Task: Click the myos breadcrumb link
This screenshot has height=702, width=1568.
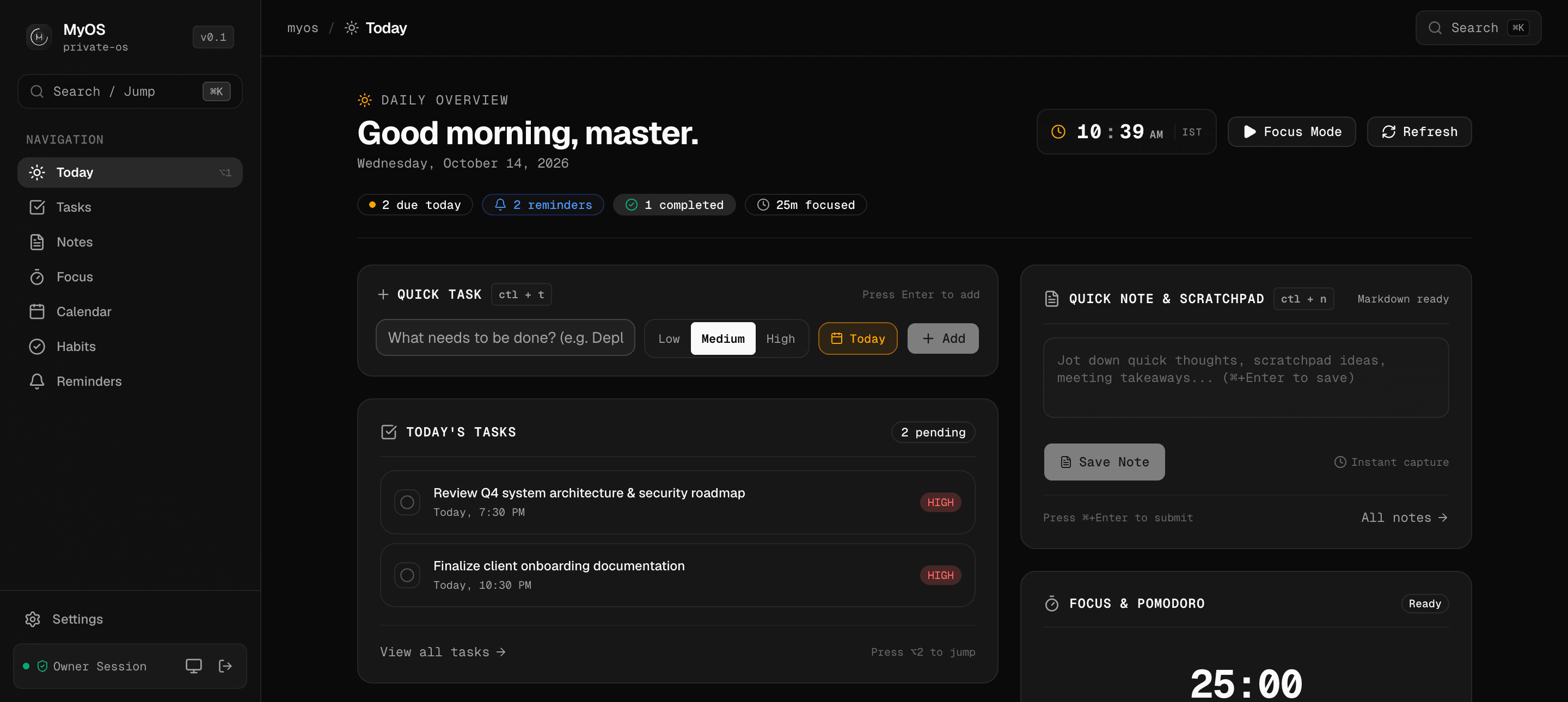Action: (x=303, y=28)
